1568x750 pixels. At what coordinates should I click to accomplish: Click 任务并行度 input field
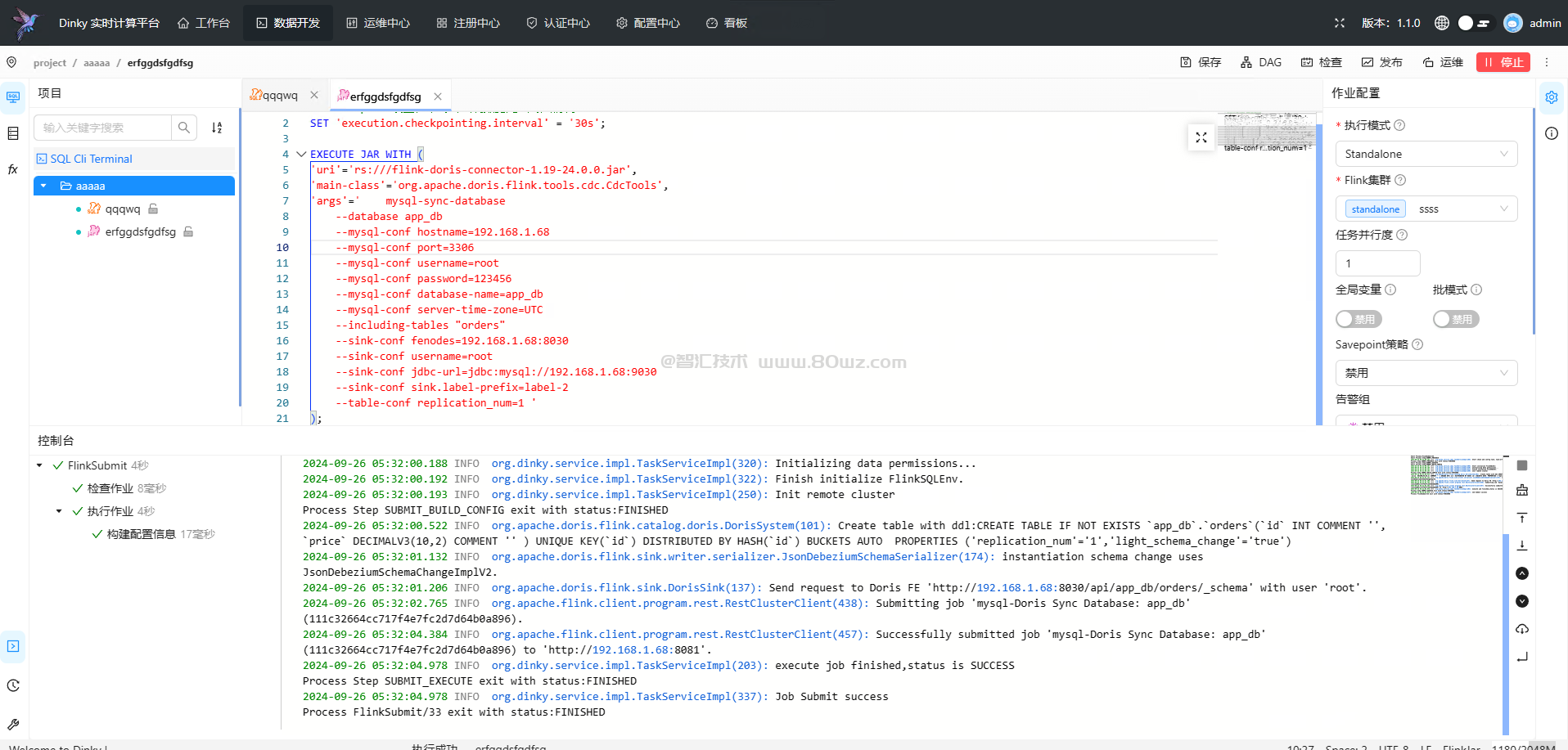[1378, 263]
